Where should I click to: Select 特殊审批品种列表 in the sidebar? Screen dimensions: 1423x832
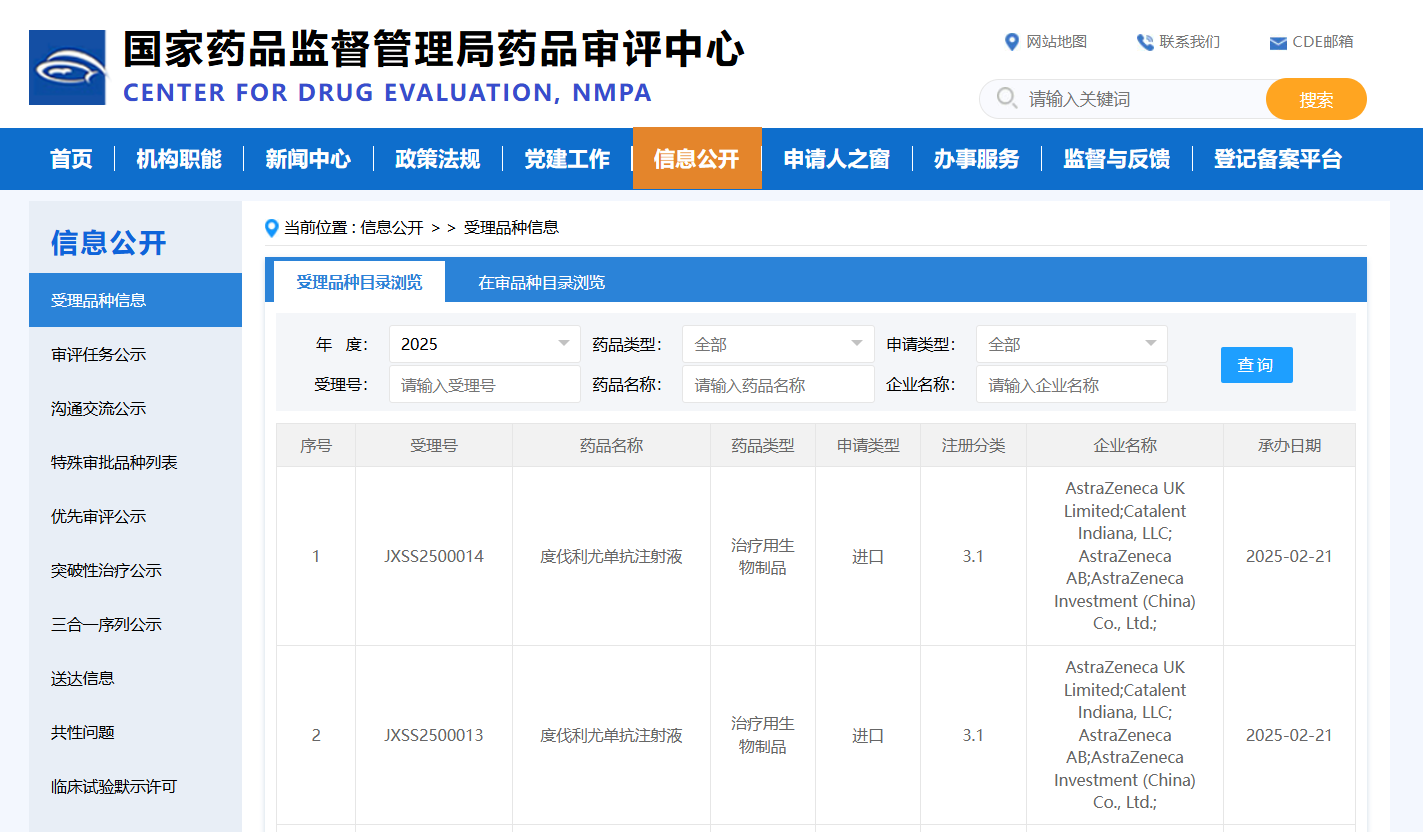135,462
